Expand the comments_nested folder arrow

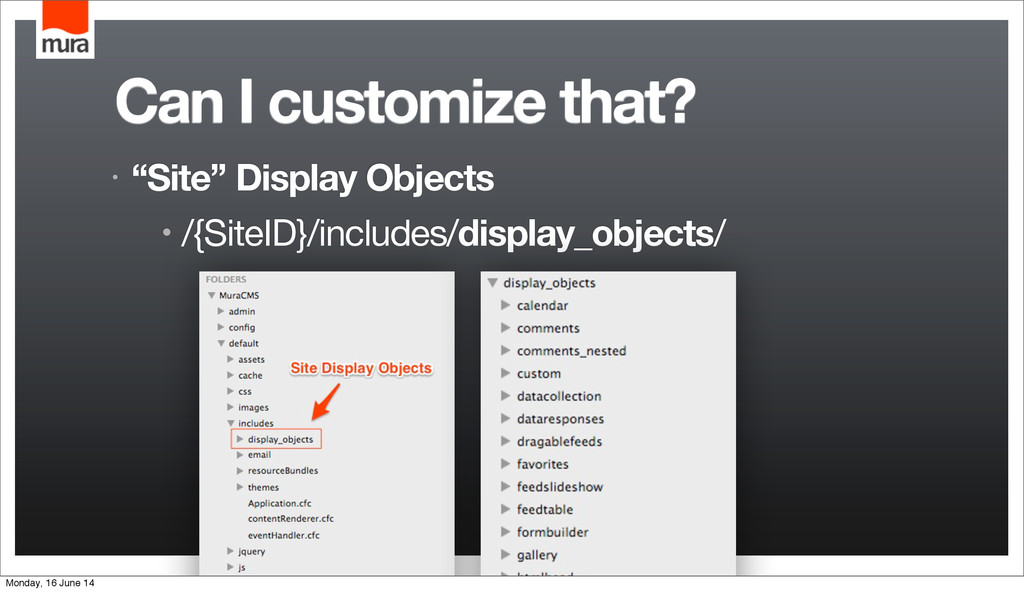point(505,350)
